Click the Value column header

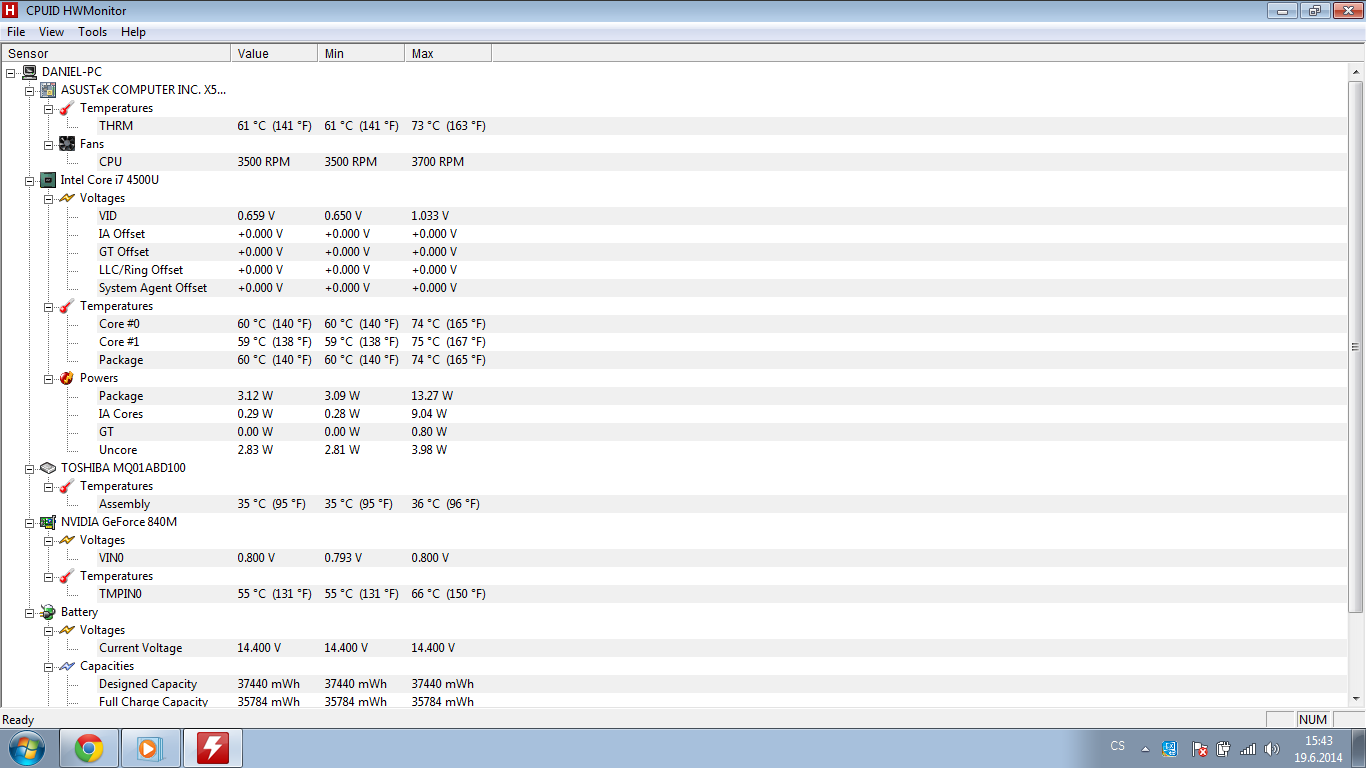[274, 54]
